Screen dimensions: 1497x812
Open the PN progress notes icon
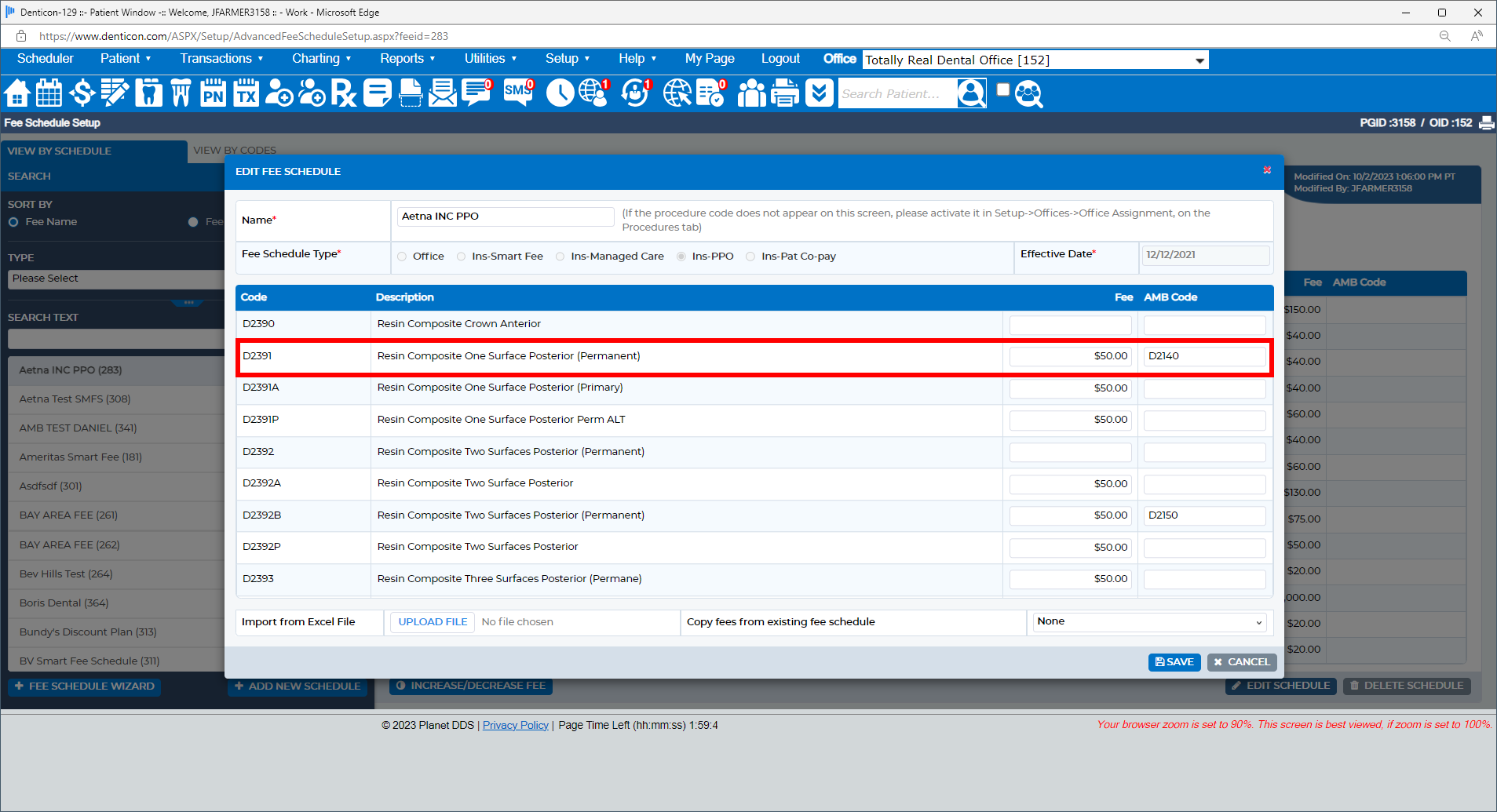(213, 93)
